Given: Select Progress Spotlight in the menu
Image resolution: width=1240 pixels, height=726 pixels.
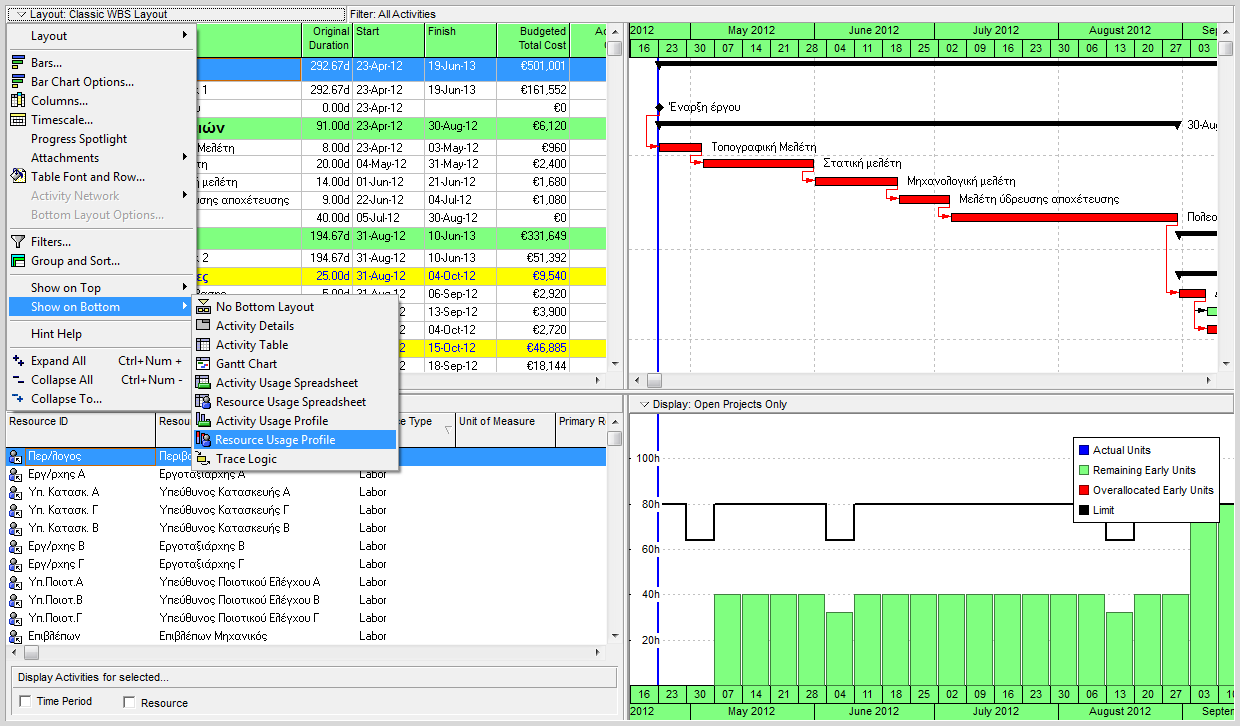Looking at the screenshot, I should click(101, 139).
